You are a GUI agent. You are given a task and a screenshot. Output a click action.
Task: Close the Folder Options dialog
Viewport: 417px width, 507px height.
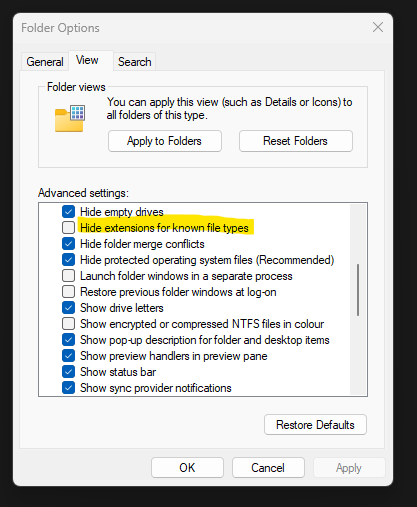(378, 27)
